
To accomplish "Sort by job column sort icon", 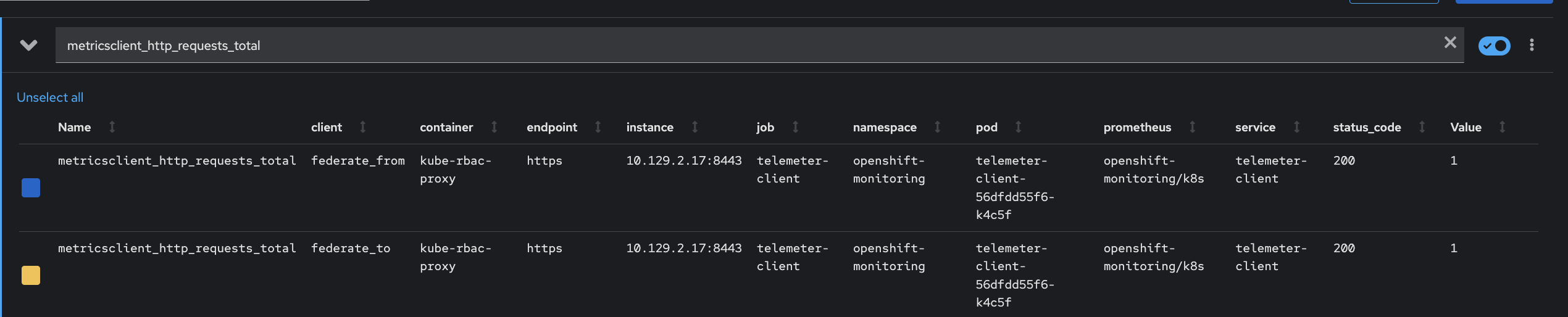I will pos(795,127).
